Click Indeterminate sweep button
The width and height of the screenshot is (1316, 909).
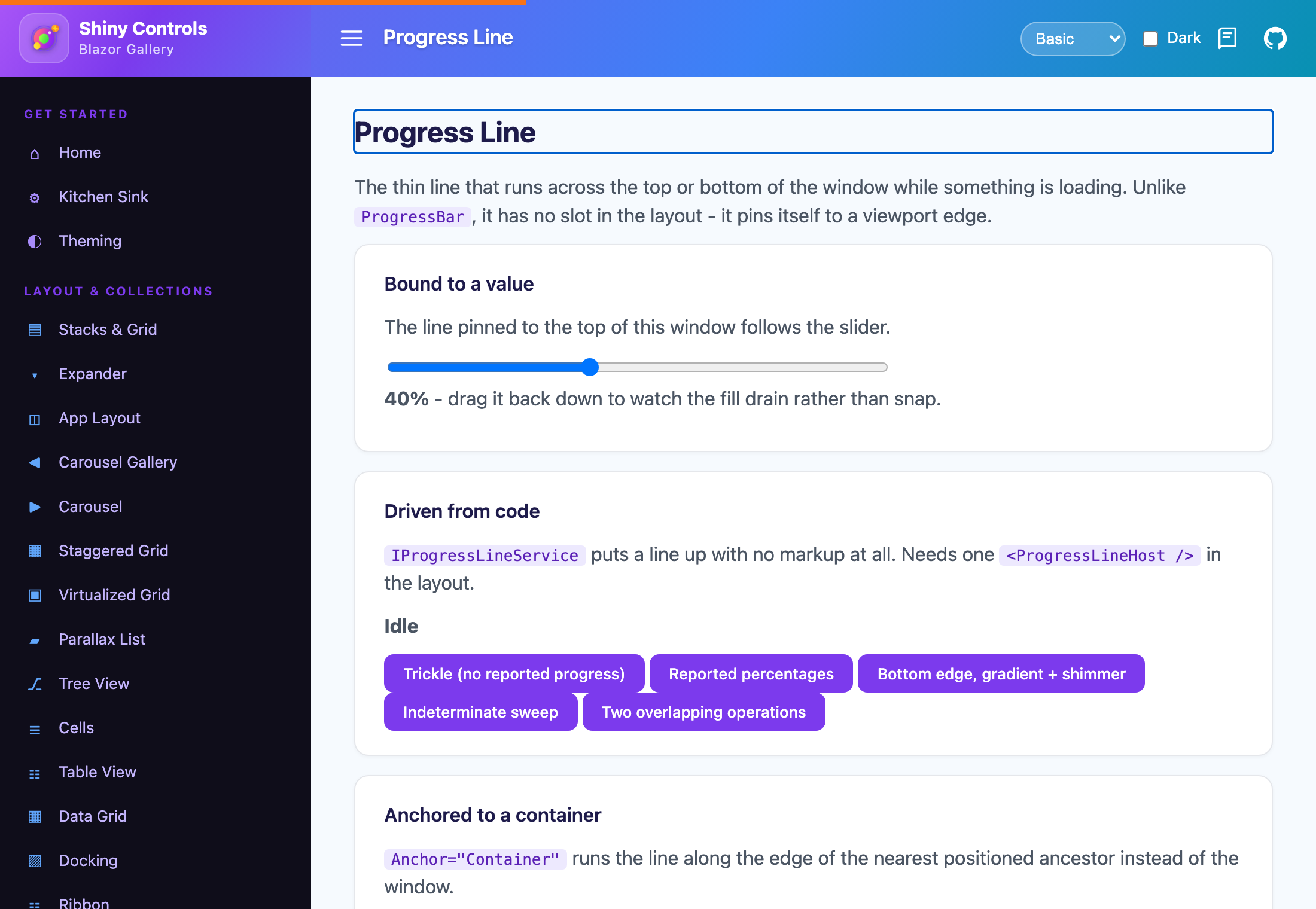pos(480,712)
